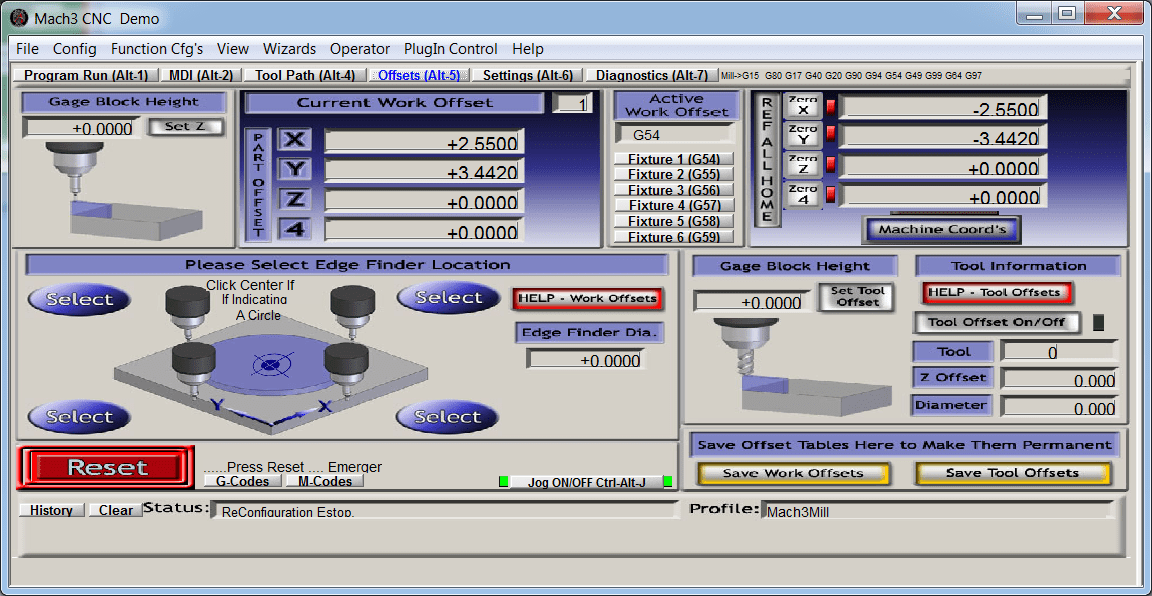This screenshot has height=596, width=1152.
Task: Click the bottom-right edge finder Select button
Action: tap(447, 417)
